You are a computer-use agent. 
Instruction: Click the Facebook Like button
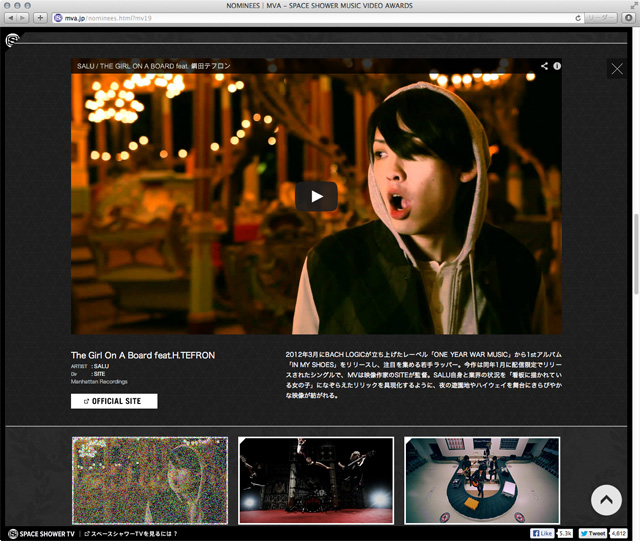(x=542, y=534)
